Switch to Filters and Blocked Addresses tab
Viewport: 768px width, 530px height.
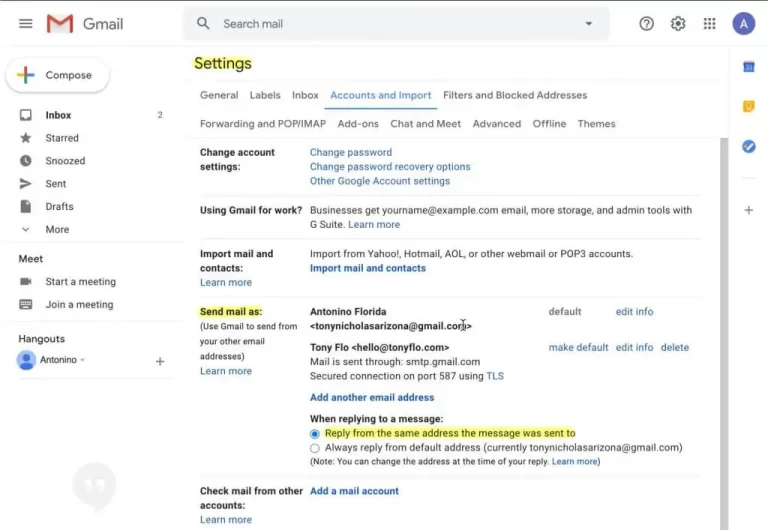pos(514,95)
